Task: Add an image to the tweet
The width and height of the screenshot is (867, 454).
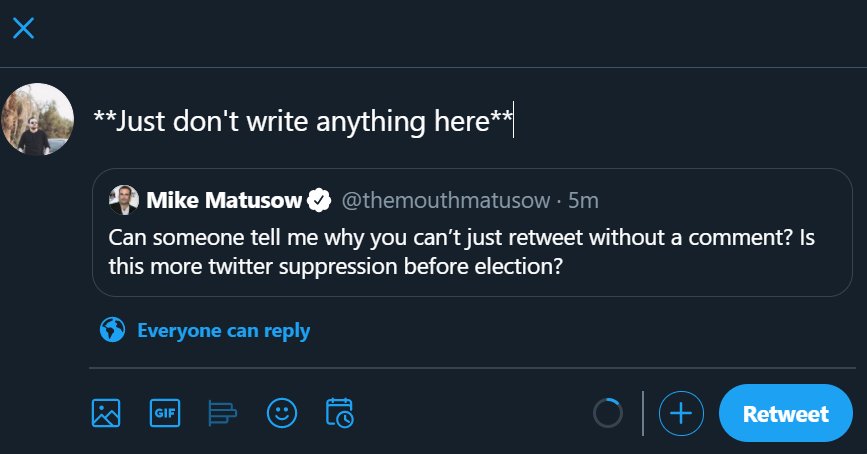Action: click(106, 413)
